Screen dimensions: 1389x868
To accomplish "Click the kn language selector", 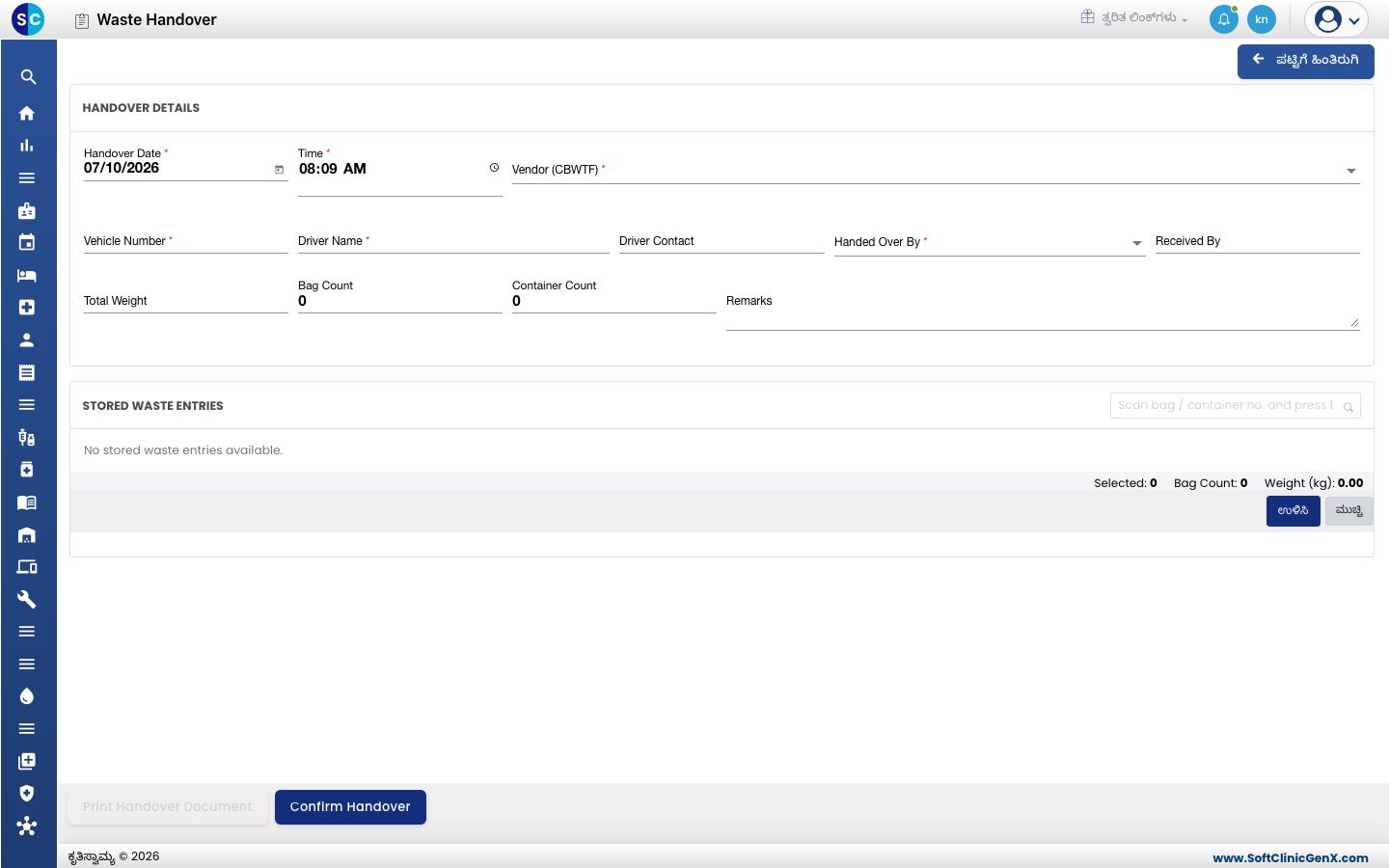I will (1261, 19).
